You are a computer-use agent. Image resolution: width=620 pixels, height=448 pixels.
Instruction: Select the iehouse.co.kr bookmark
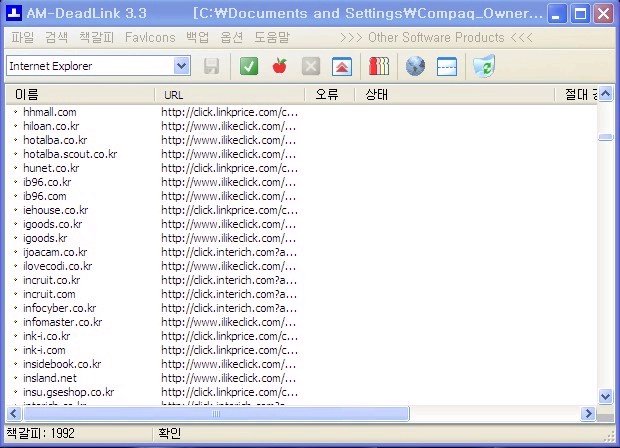pyautogui.click(x=55, y=210)
